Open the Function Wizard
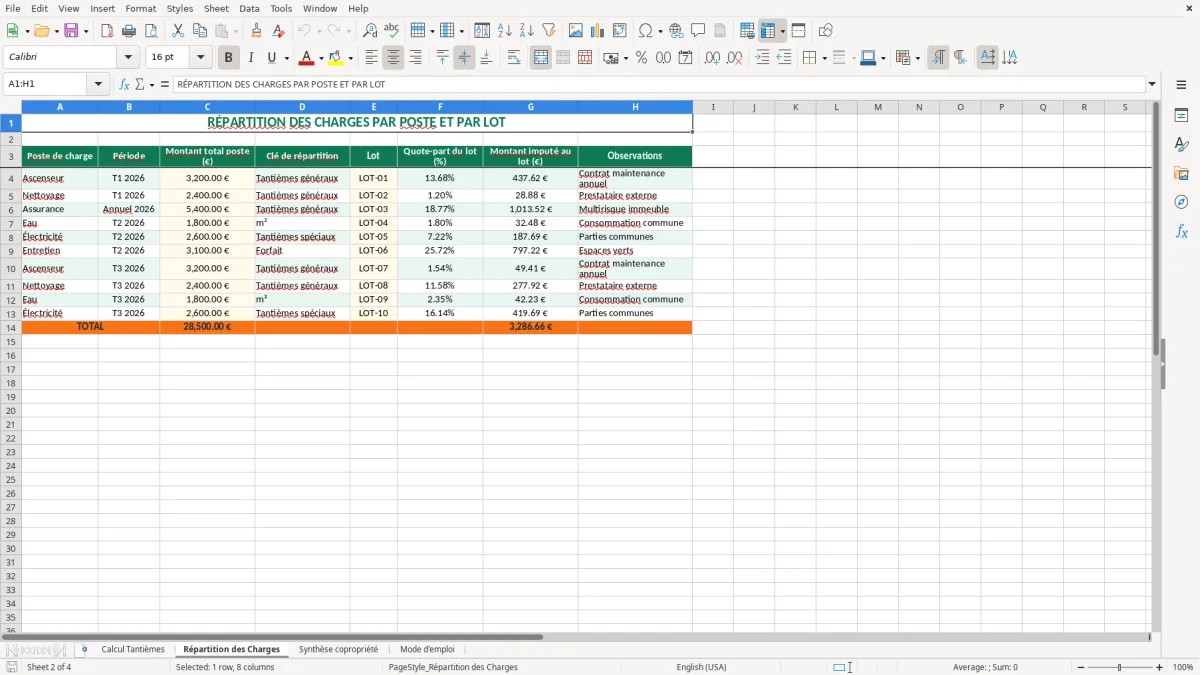Screen dimensions: 1200x675 pos(125,85)
